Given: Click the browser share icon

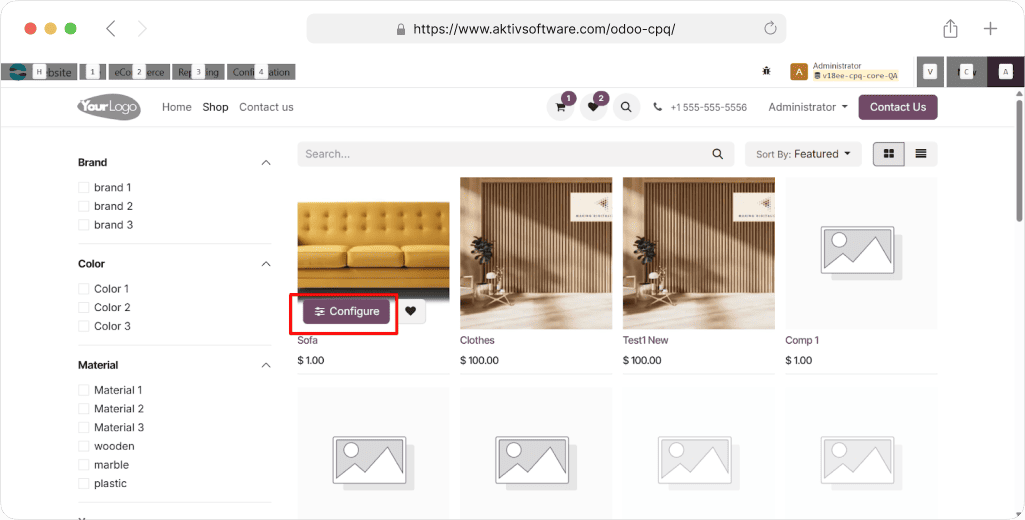Looking at the screenshot, I should tap(950, 29).
